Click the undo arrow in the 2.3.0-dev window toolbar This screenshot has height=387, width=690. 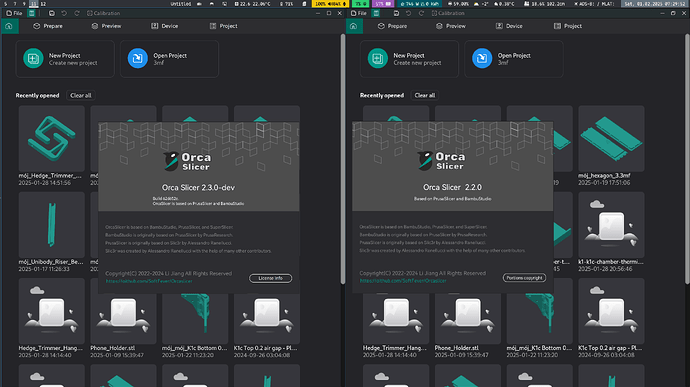[x=64, y=13]
